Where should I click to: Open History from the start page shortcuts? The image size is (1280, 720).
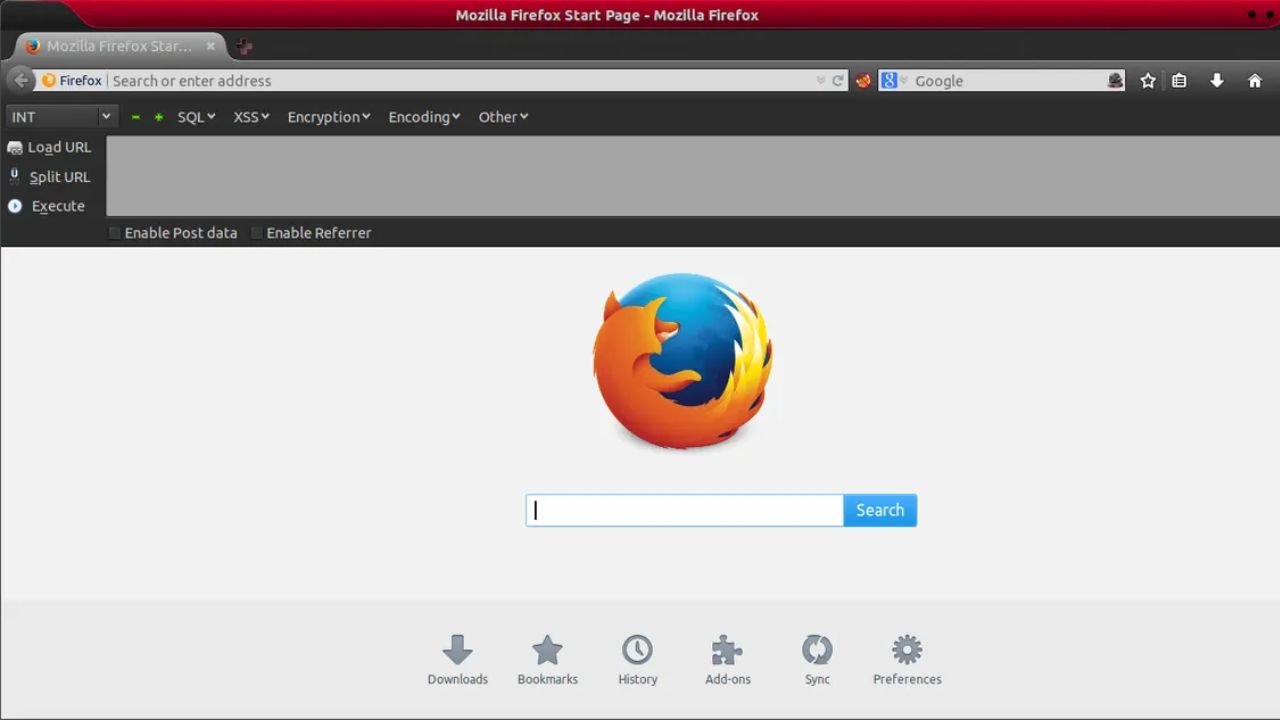(638, 660)
